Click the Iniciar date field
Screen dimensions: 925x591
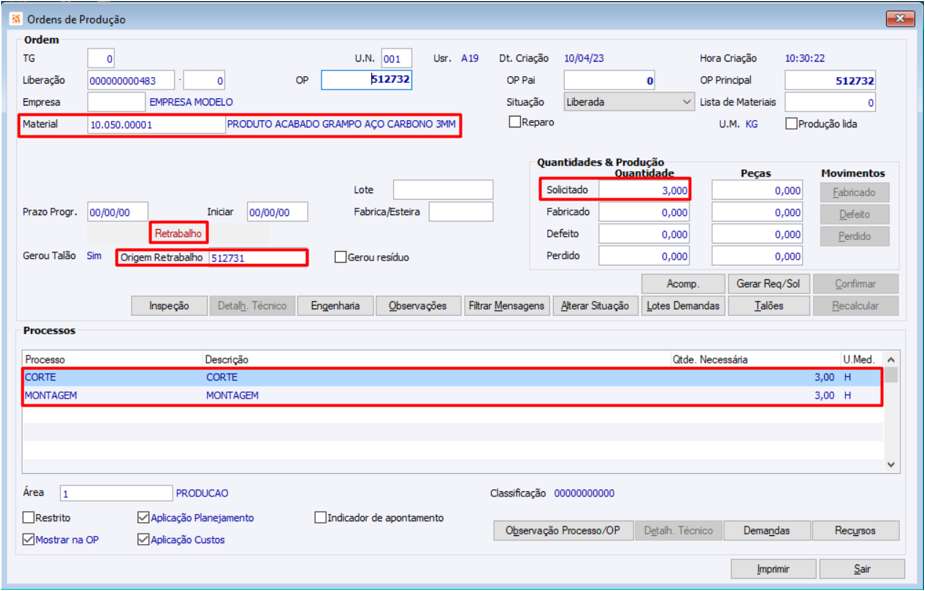pos(277,212)
